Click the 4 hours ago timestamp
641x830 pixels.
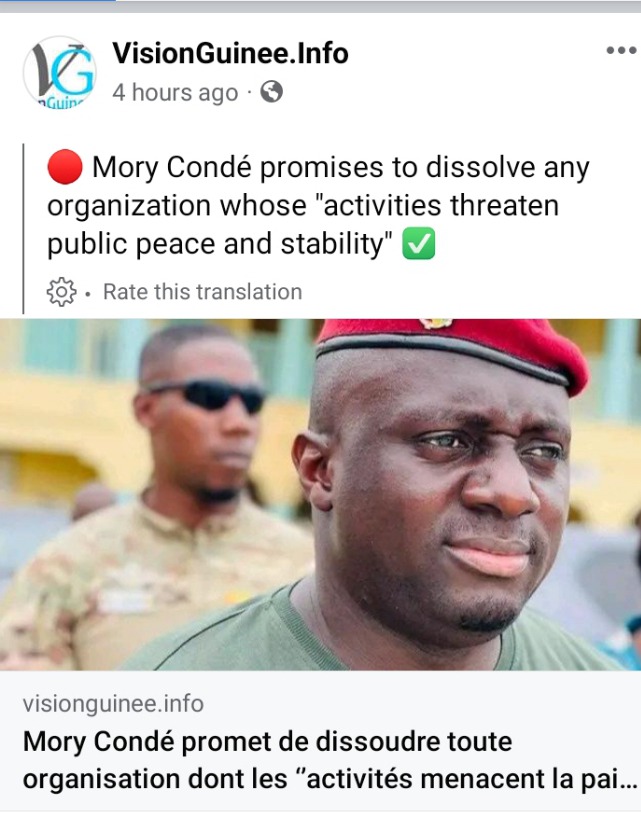tap(175, 93)
